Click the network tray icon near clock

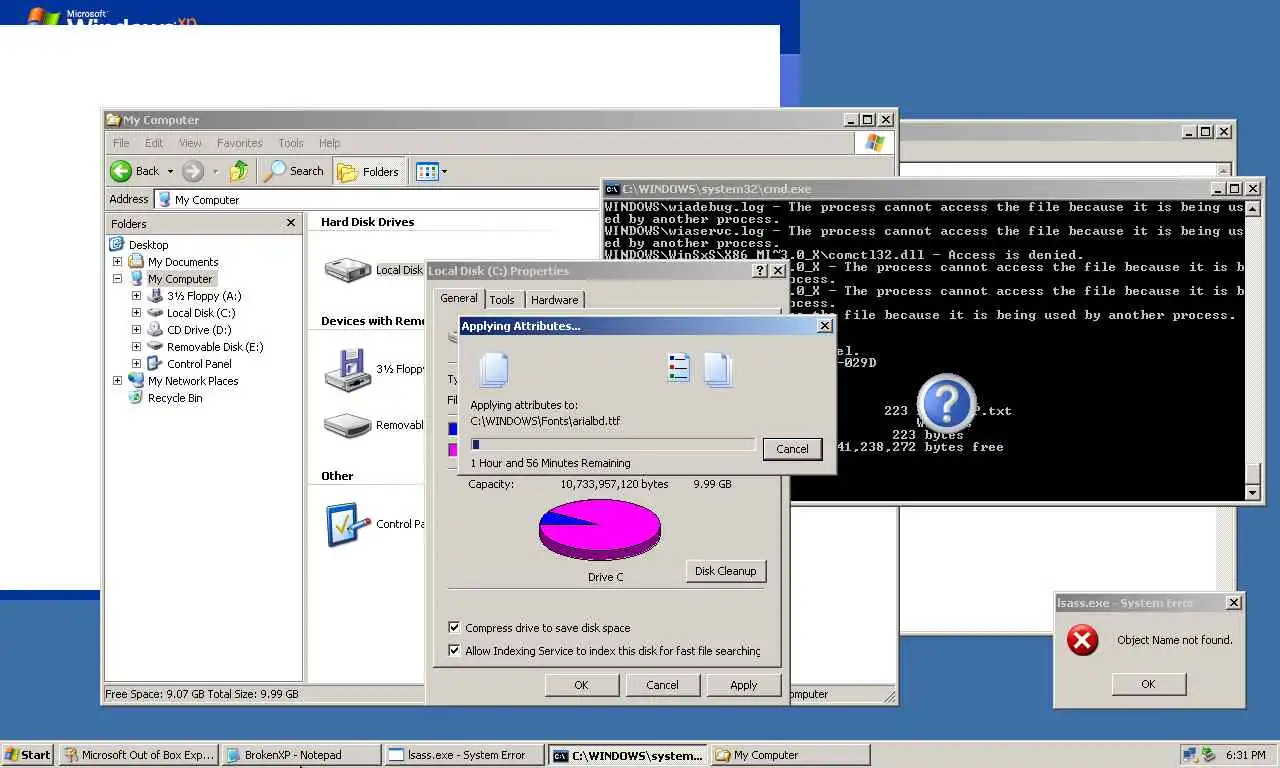(x=1190, y=755)
